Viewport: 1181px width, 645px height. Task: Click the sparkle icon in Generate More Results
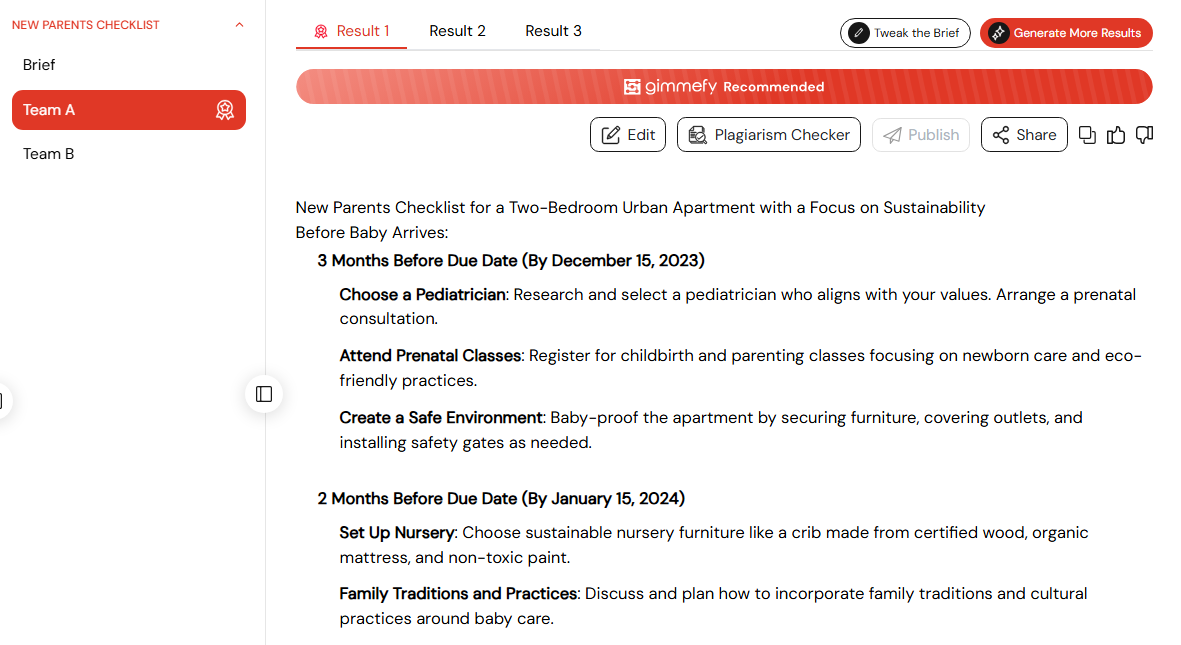pyautogui.click(x=999, y=33)
